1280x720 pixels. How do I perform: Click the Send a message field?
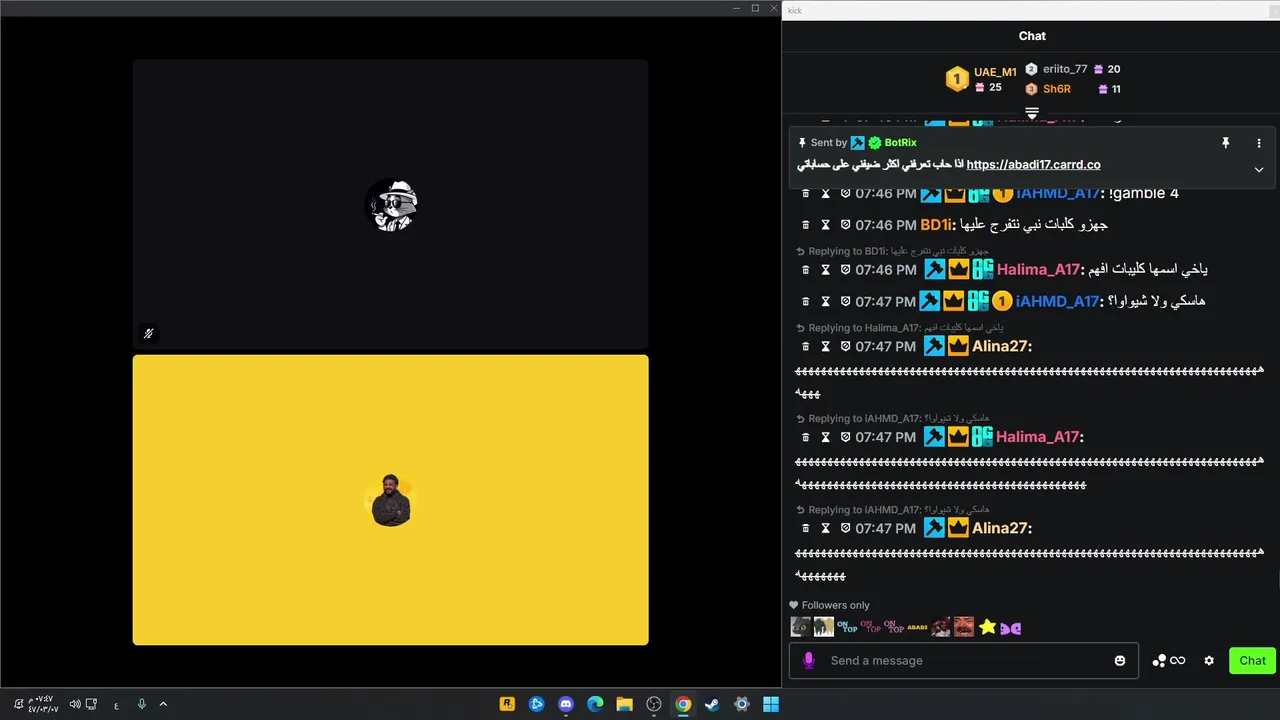(964, 660)
